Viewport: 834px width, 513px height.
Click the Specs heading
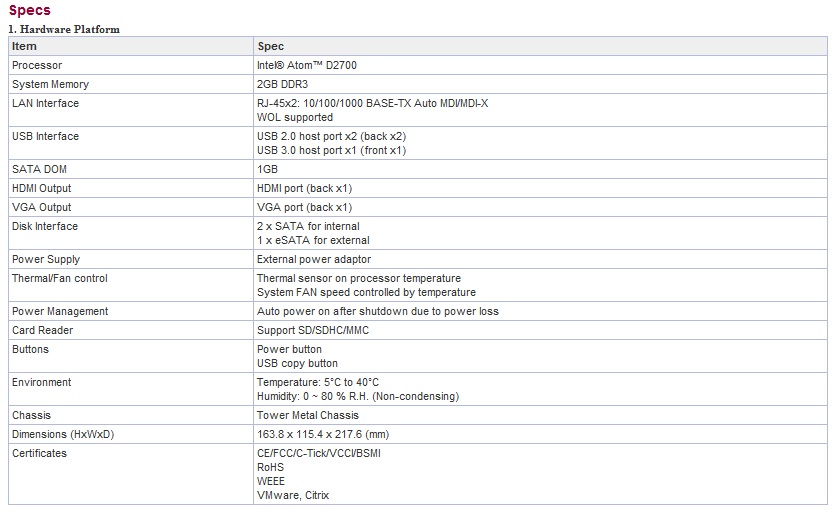pyautogui.click(x=29, y=11)
